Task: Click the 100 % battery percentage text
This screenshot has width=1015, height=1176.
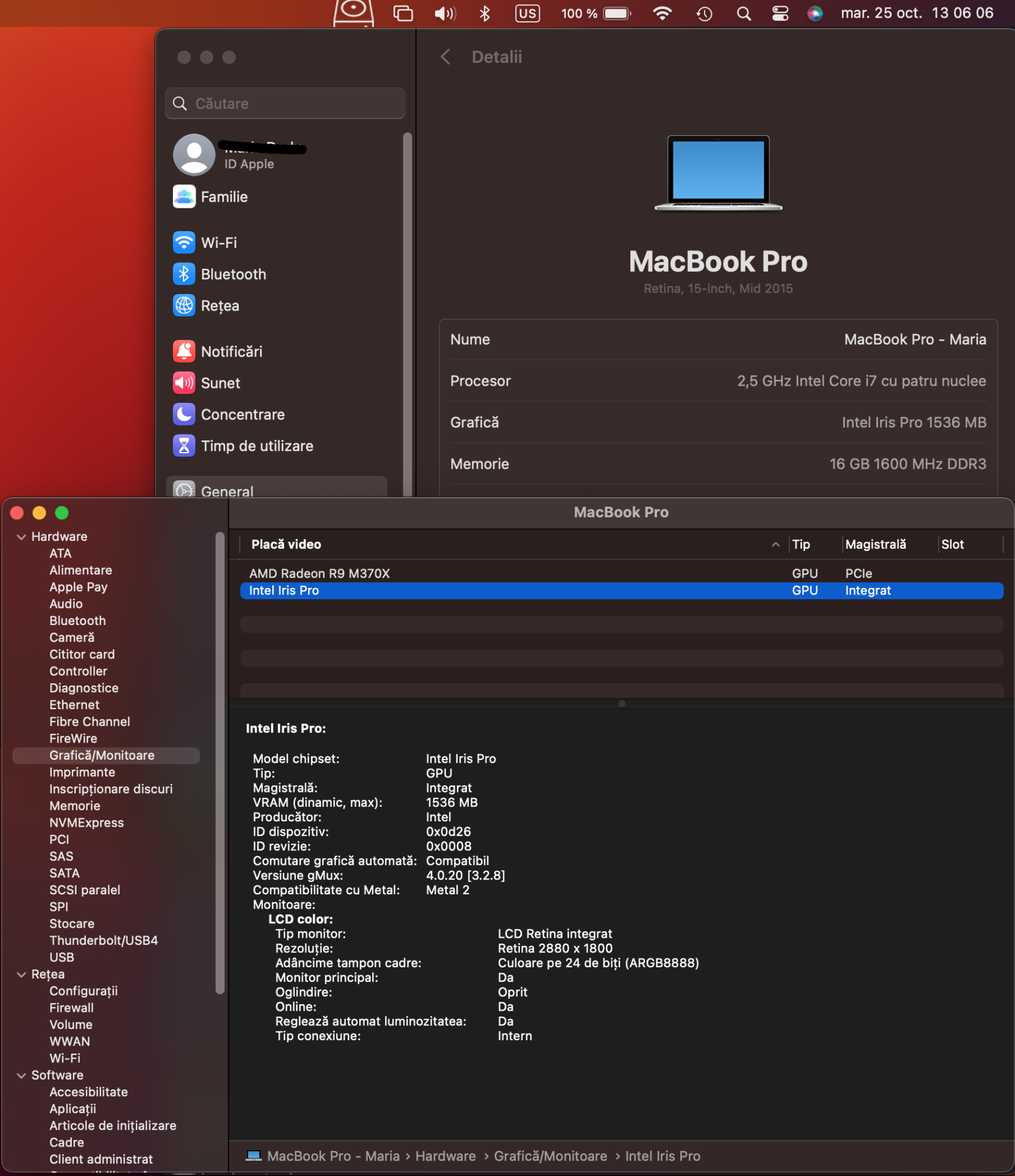Action: tap(579, 13)
